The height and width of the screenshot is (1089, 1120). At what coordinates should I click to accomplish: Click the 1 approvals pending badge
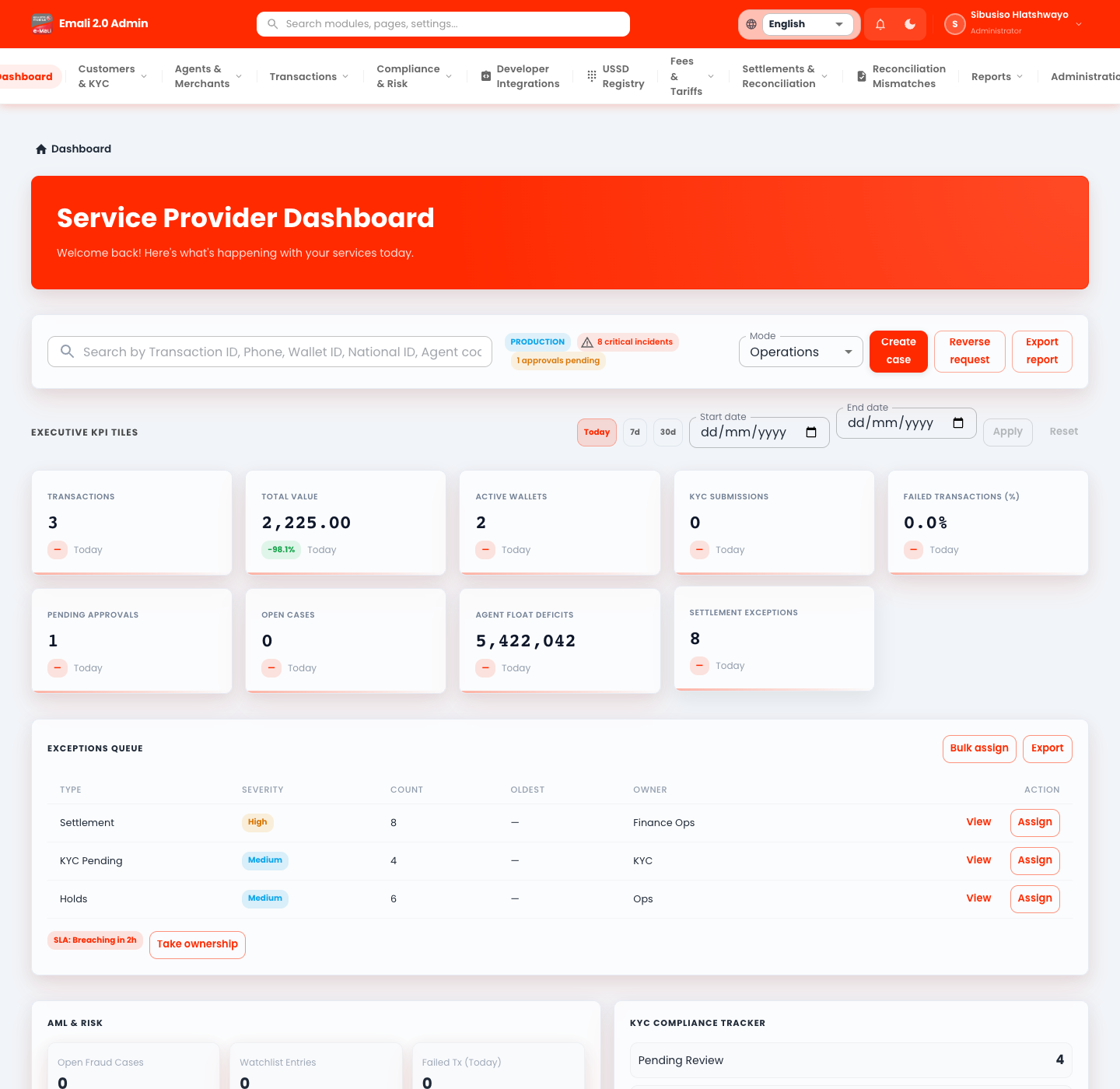558,361
